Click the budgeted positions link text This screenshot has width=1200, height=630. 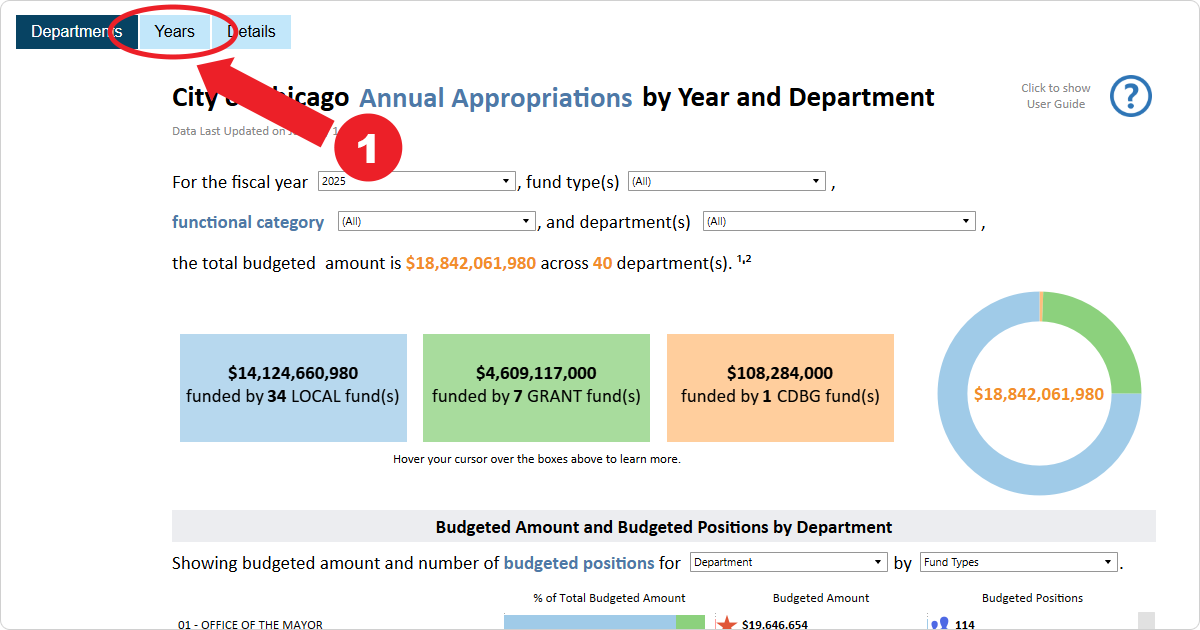tap(579, 563)
